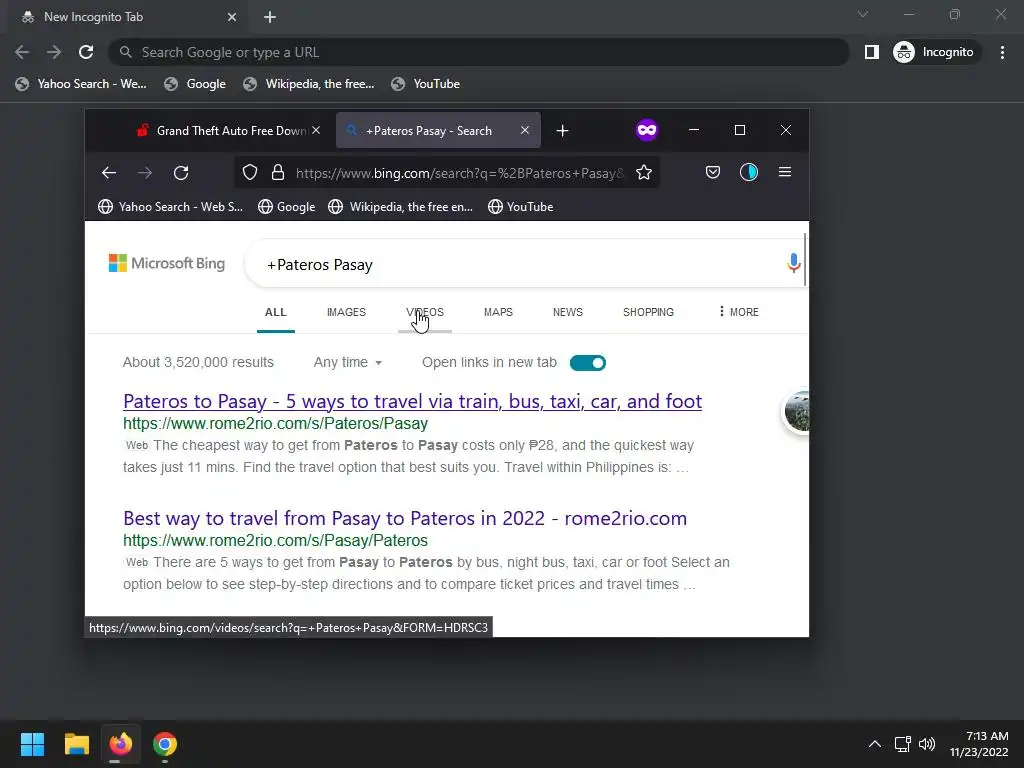
Task: Reload page in Chrome incognito window
Action: (86, 52)
